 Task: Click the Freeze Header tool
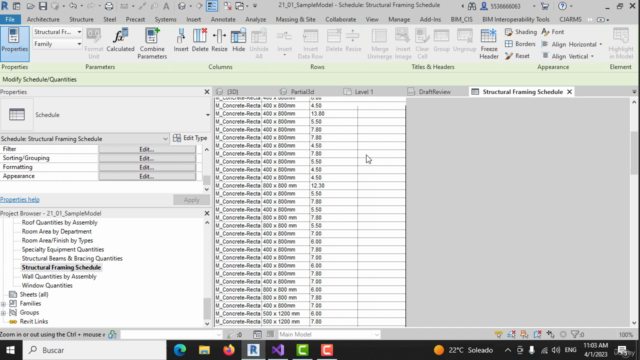[489, 43]
